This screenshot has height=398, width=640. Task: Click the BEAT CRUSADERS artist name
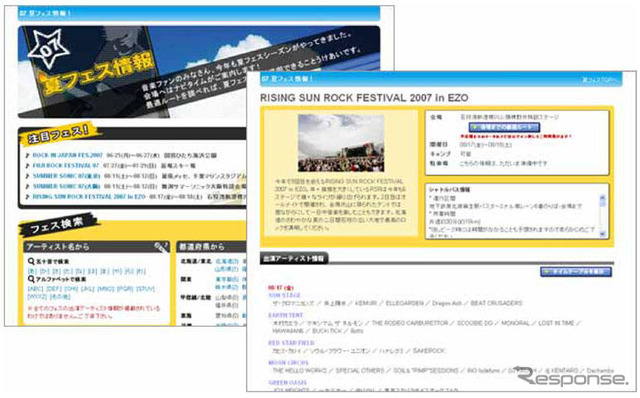[x=496, y=303]
